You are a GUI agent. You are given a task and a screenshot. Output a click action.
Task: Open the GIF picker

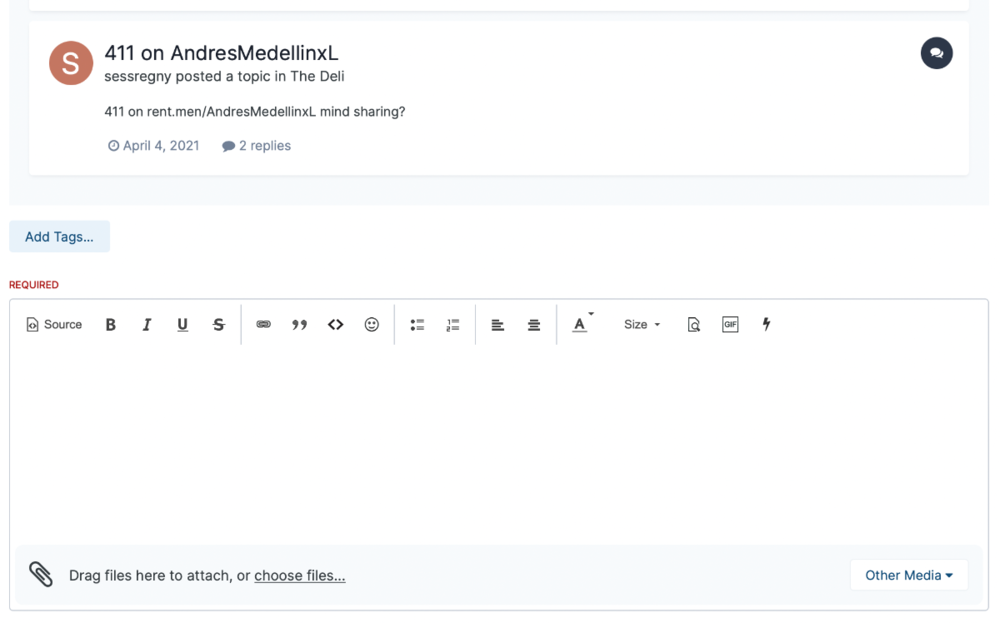click(730, 325)
